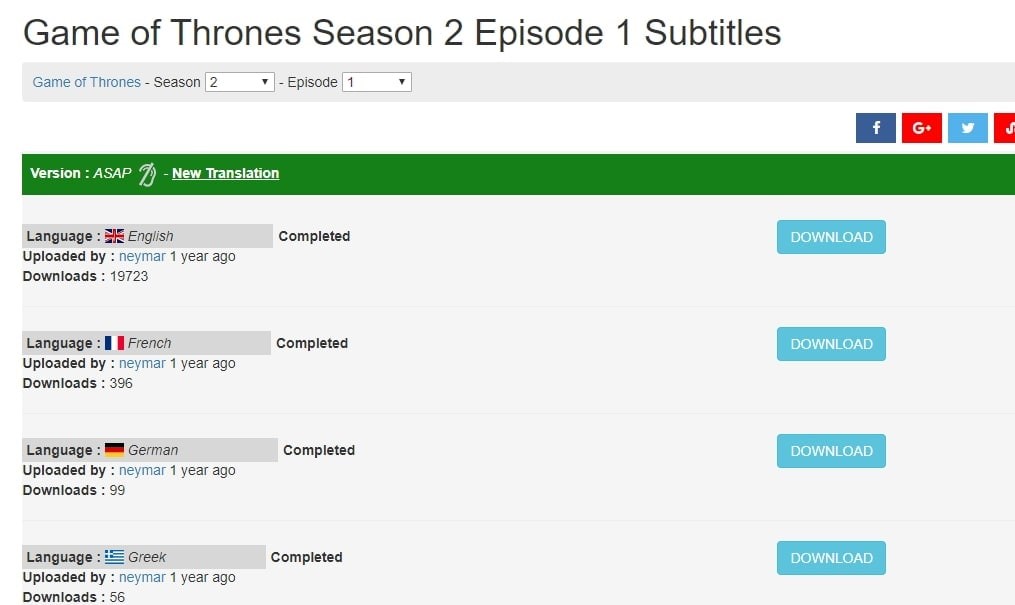Click the page title heading
The image size is (1015, 605).
tap(402, 33)
